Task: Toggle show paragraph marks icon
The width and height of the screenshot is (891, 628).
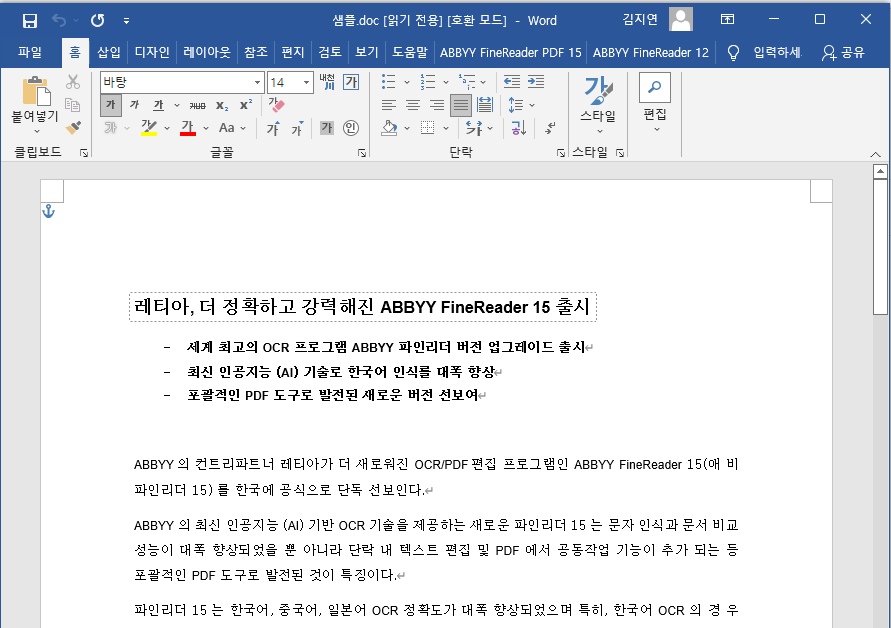Action: pyautogui.click(x=549, y=128)
